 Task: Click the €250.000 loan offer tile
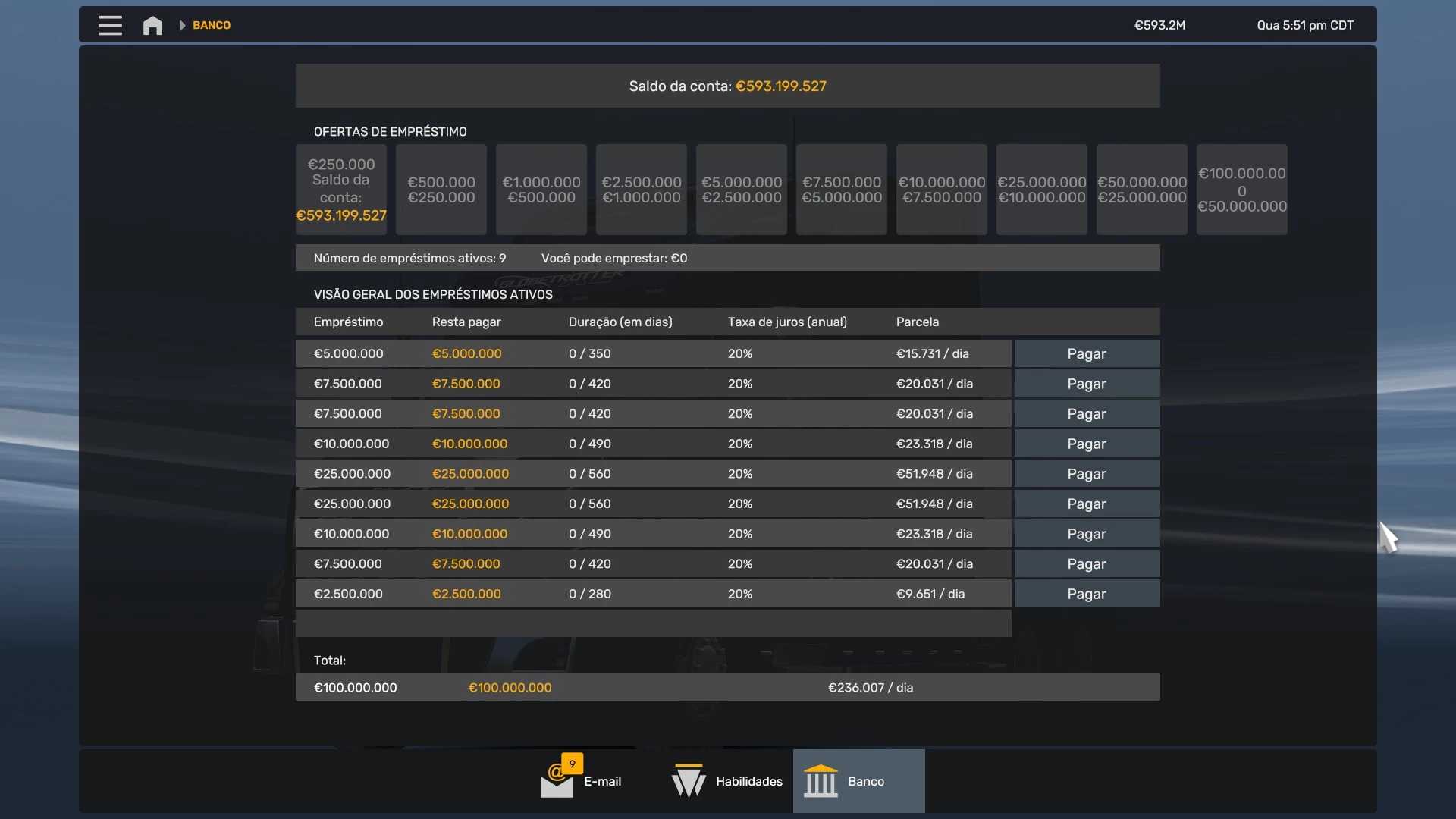[340, 190]
